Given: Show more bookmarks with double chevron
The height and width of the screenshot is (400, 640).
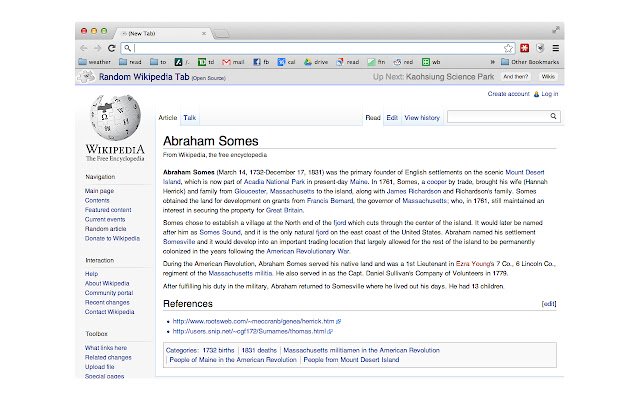Looking at the screenshot, I should pos(492,62).
